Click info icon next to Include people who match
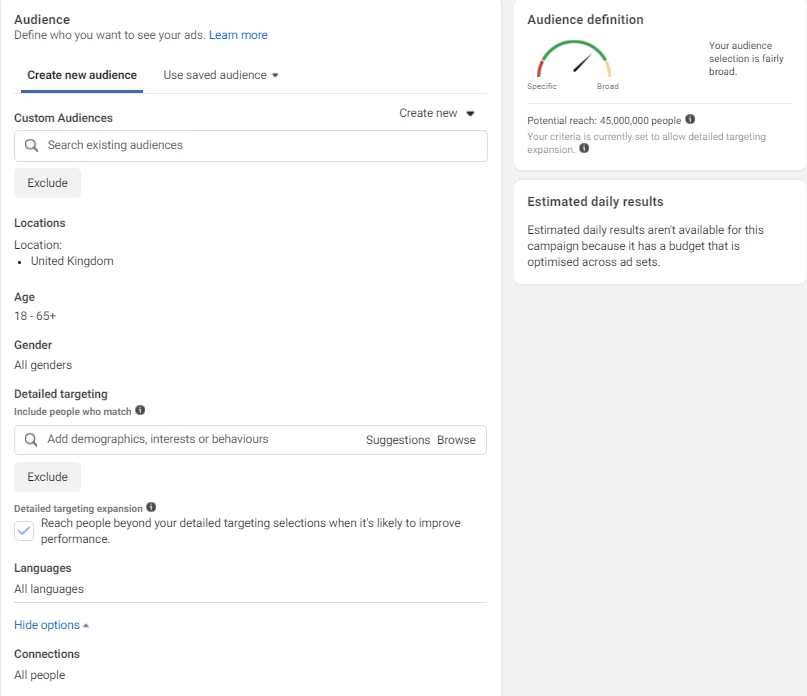Screen dimensions: 807x696 pos(140,410)
